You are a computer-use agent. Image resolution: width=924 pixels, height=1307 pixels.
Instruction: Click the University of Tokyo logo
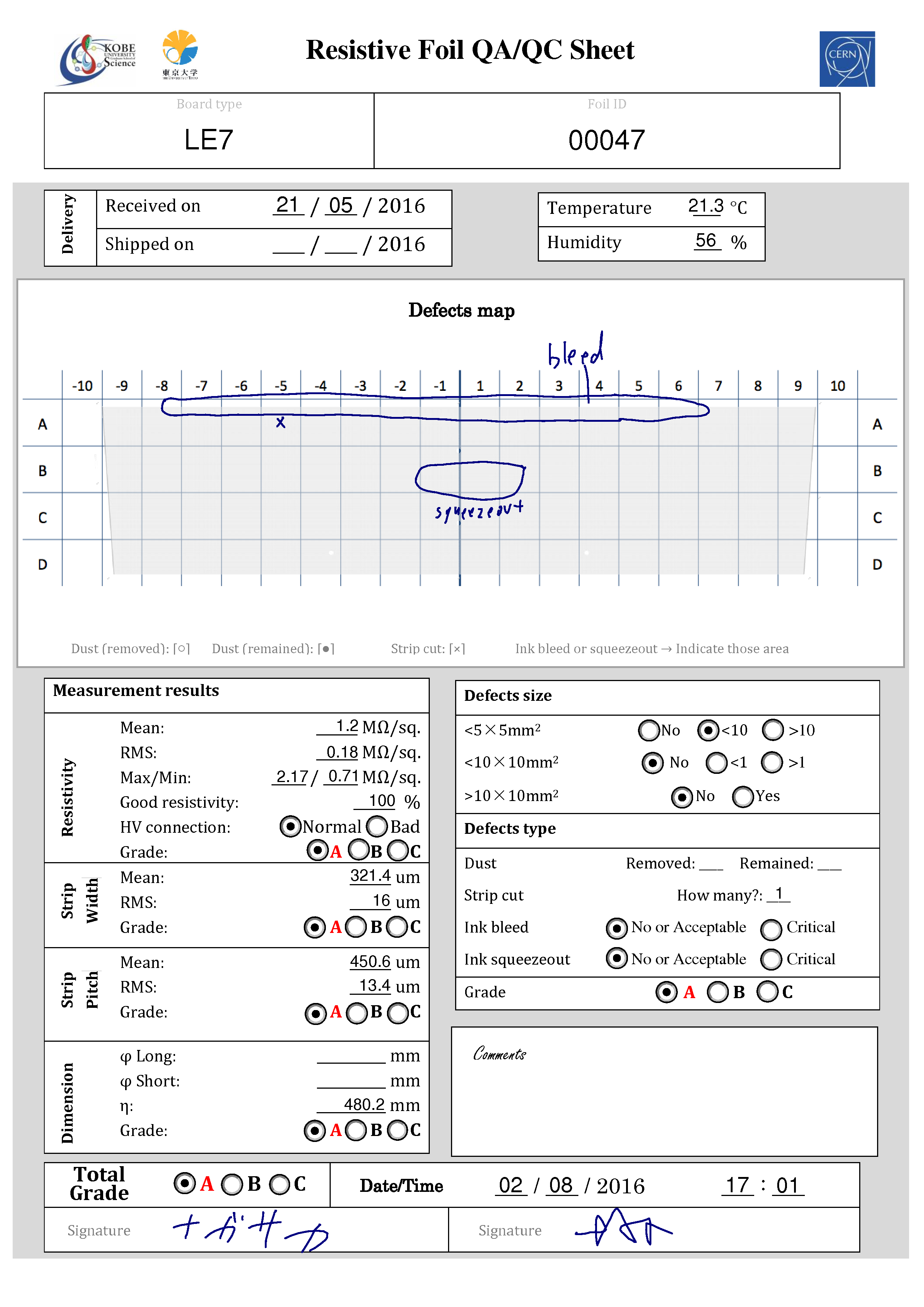coord(180,54)
